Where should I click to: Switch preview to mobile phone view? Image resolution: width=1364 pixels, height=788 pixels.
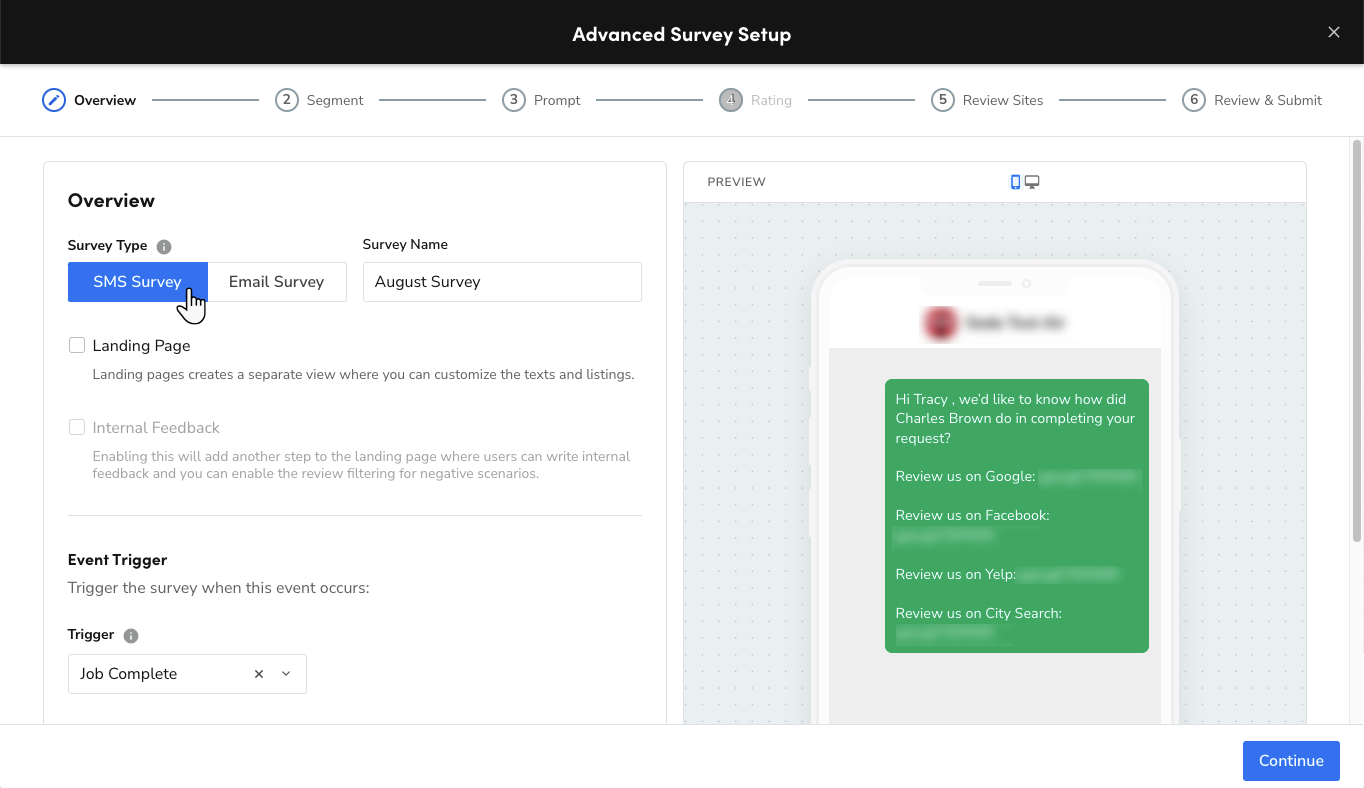(1015, 182)
